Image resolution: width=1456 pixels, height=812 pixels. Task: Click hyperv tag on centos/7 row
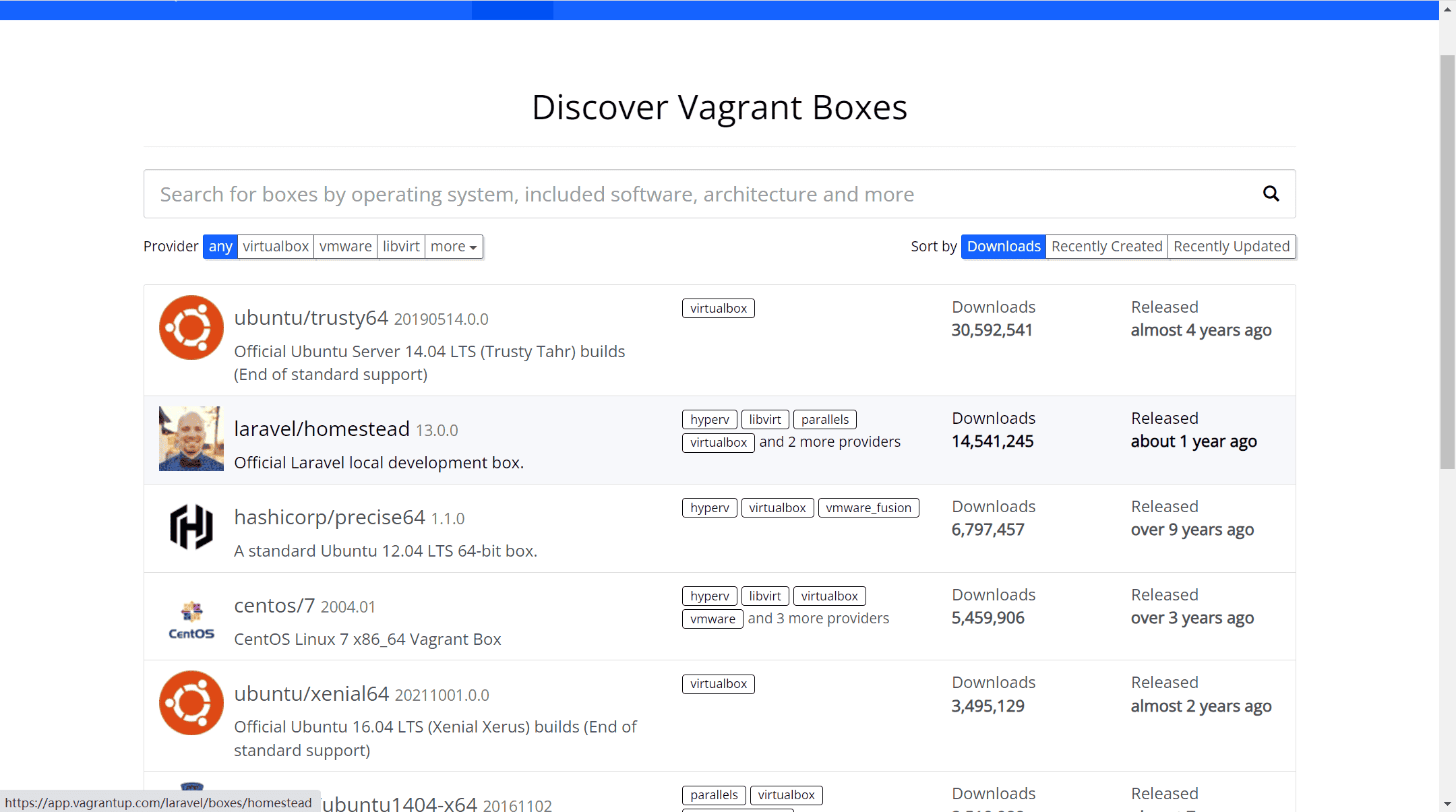pyautogui.click(x=710, y=596)
